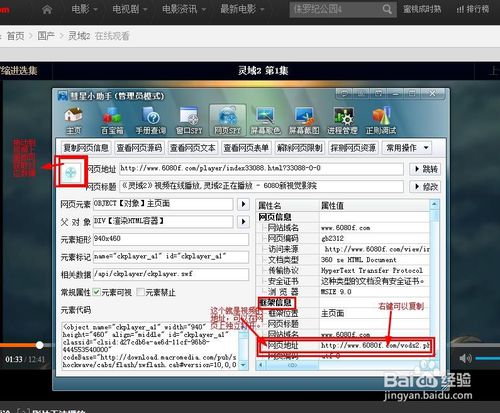This screenshot has width=500, height=413.
Task: Open the 屏幕取色 color picker tool
Action: (266, 120)
